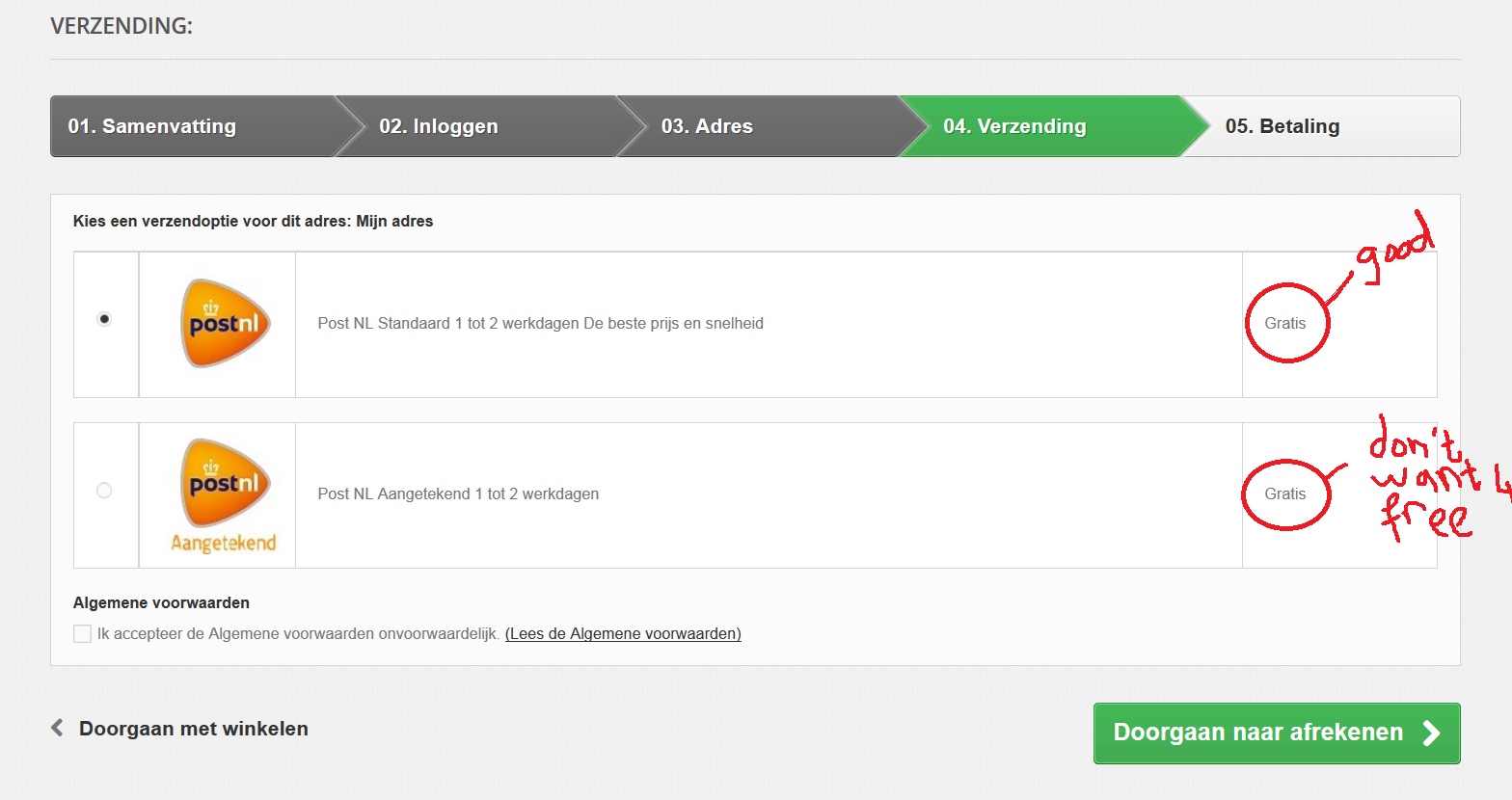Open step 01. Samenvatting
The width and height of the screenshot is (1512, 800).
193,126
